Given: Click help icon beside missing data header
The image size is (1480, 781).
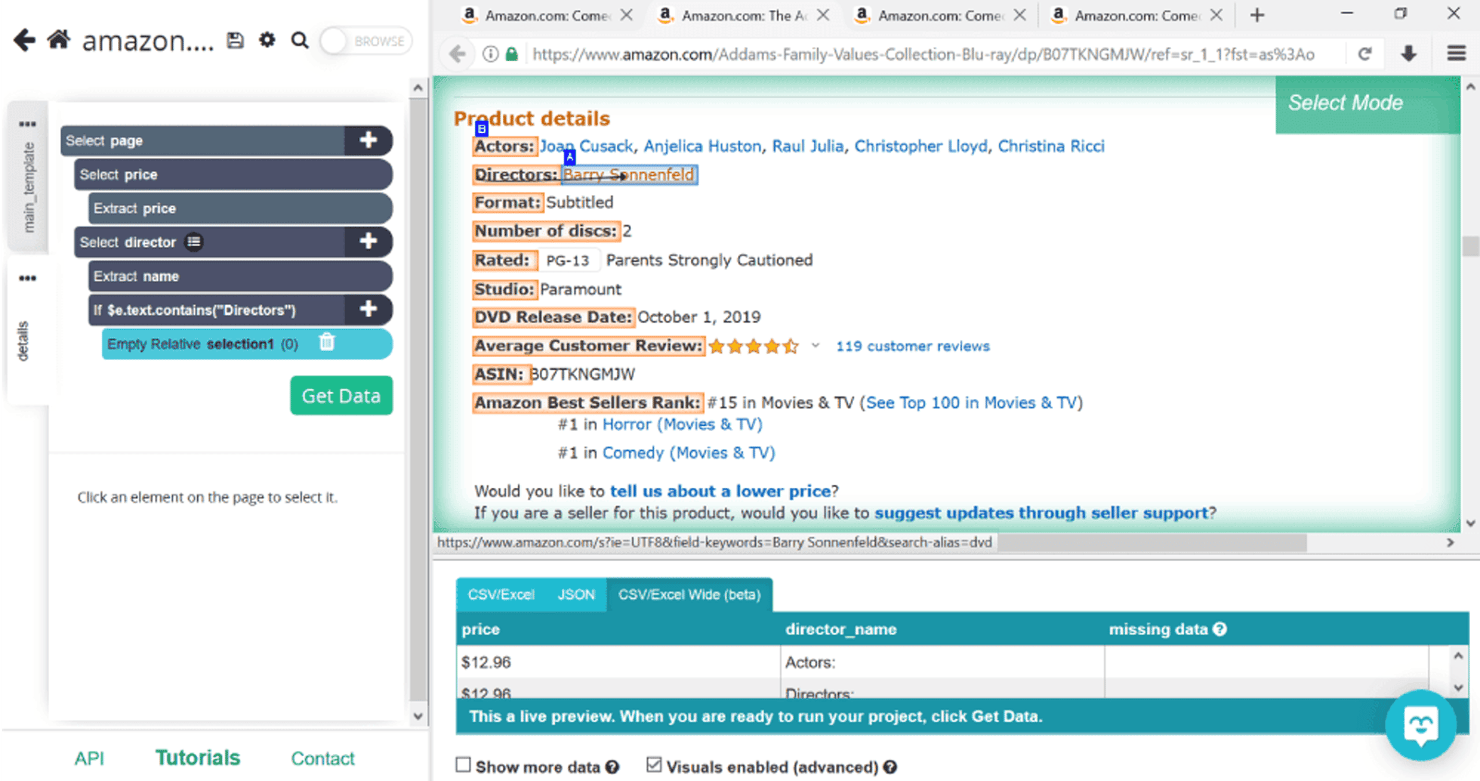Looking at the screenshot, I should [1220, 629].
